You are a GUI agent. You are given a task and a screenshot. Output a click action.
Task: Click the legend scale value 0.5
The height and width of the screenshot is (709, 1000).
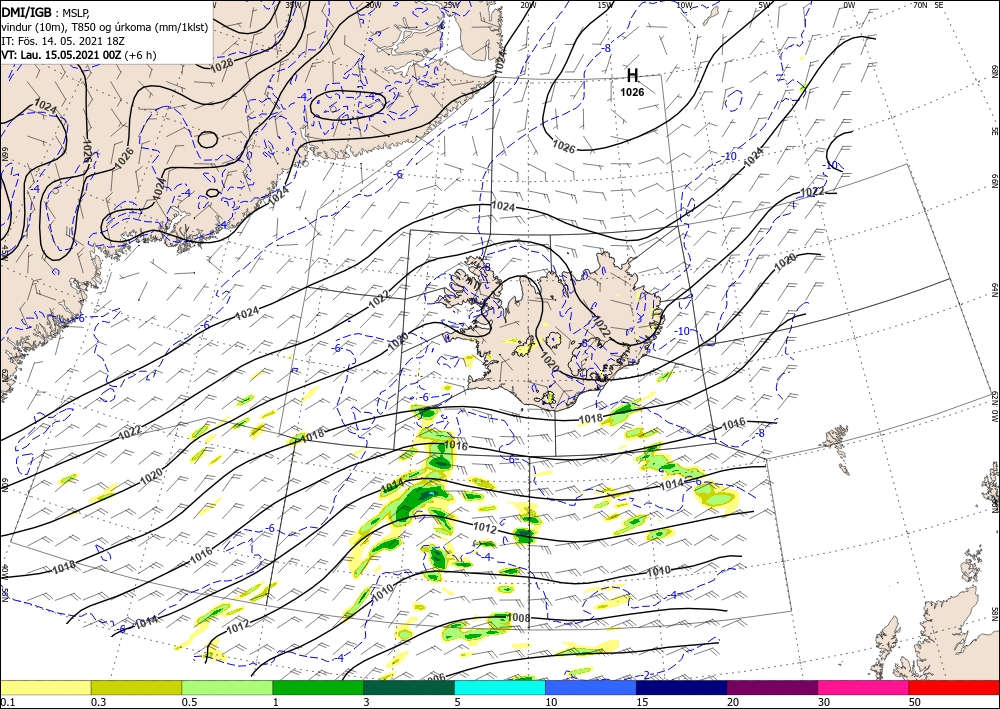188,702
